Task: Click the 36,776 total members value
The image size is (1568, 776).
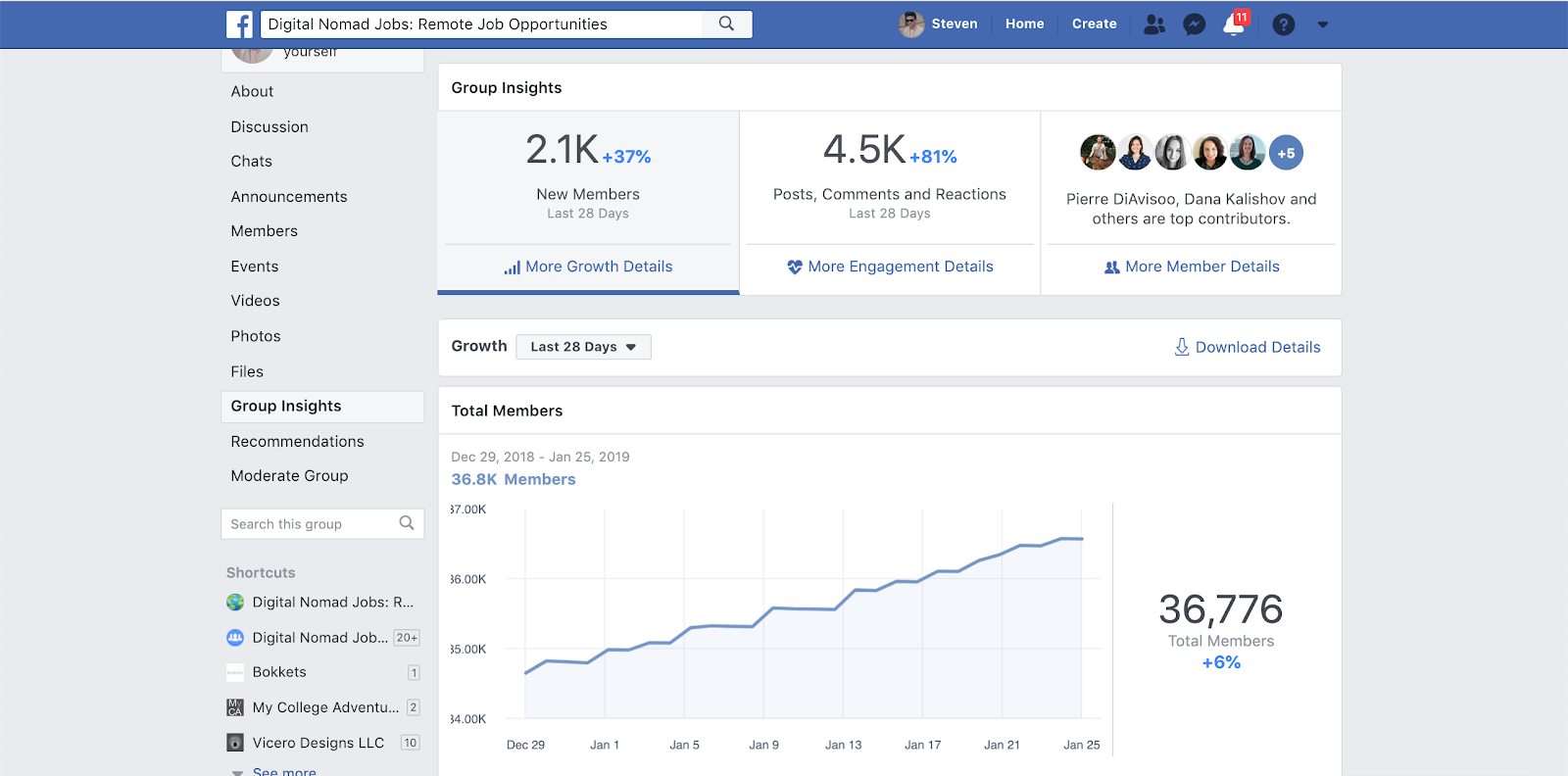Action: [1221, 609]
